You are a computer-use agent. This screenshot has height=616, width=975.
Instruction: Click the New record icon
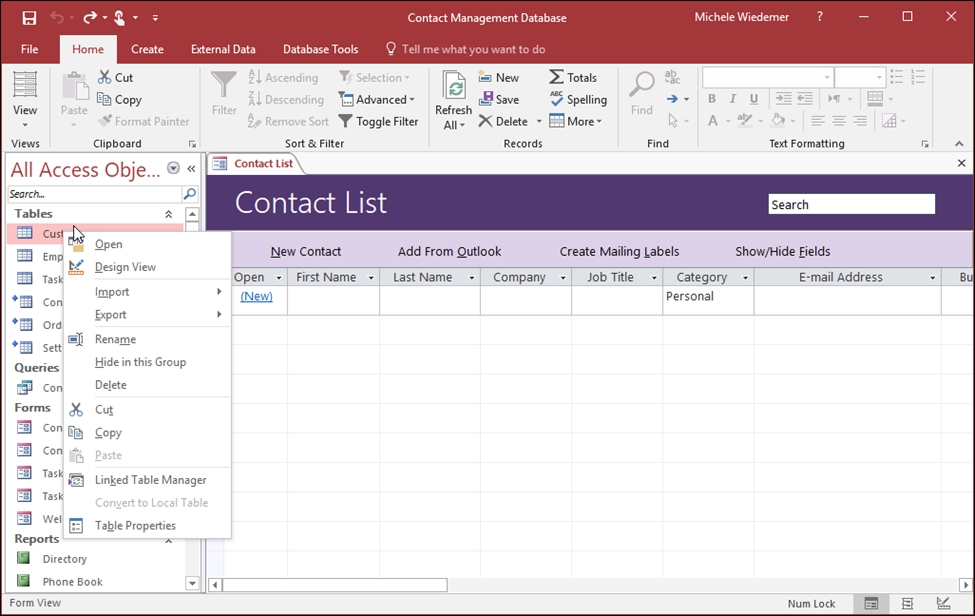click(x=485, y=77)
